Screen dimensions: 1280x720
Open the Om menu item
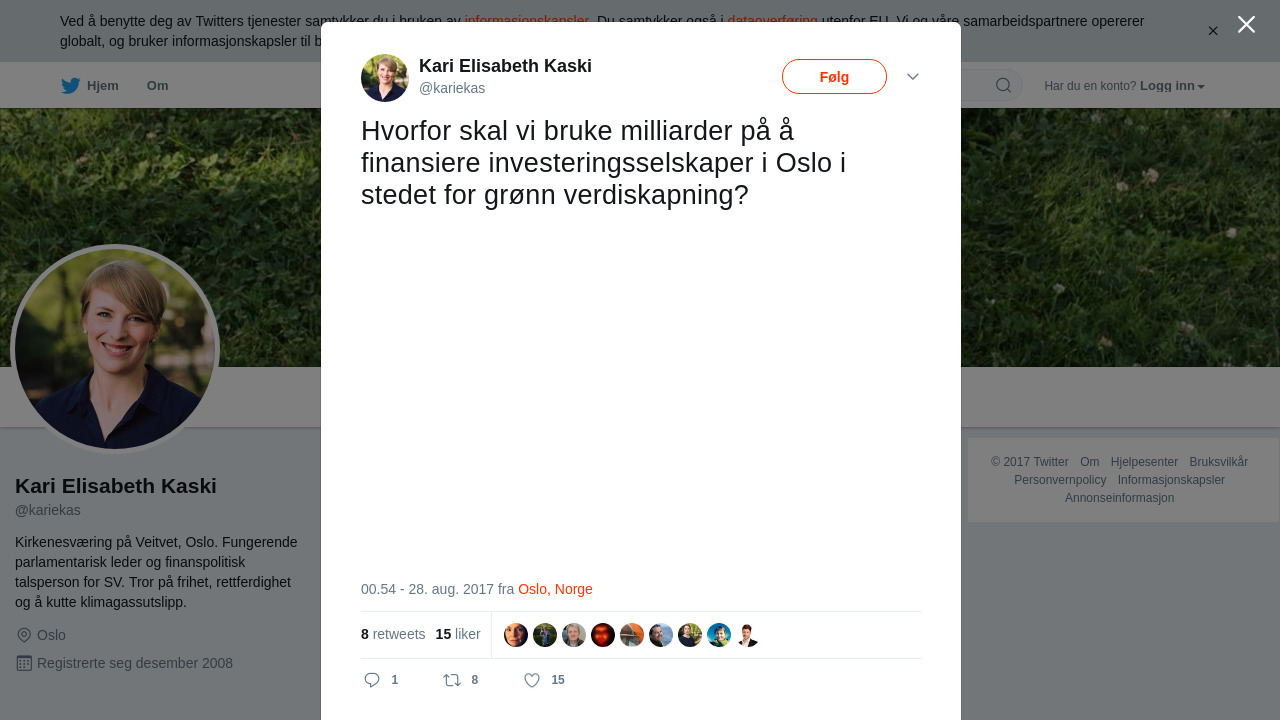(x=157, y=86)
